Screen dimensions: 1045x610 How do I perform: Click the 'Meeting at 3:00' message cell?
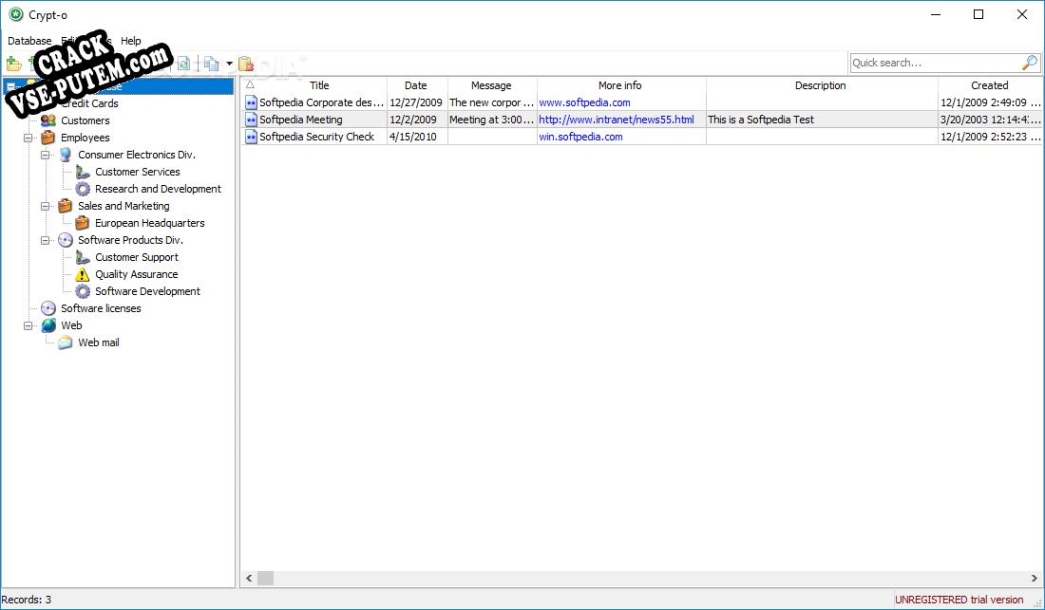point(491,120)
